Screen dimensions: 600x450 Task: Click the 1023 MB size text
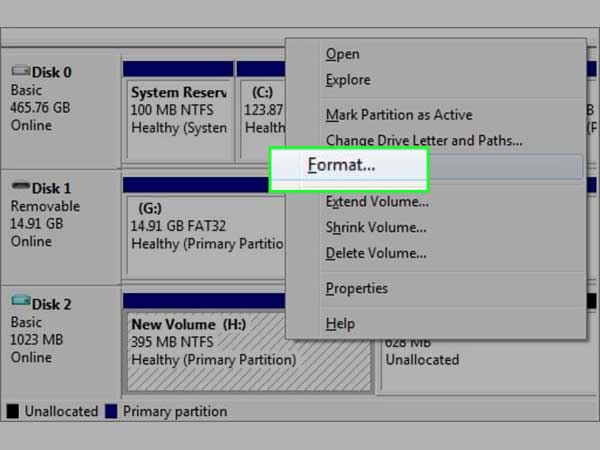pos(37,340)
